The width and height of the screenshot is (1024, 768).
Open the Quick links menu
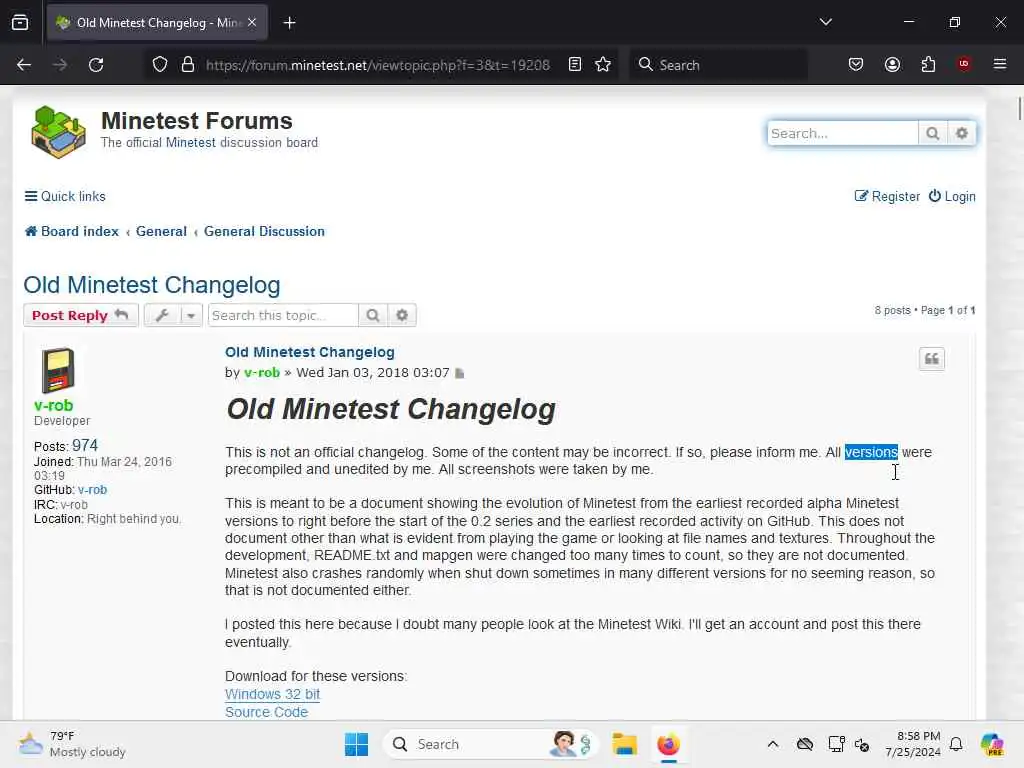(65, 197)
